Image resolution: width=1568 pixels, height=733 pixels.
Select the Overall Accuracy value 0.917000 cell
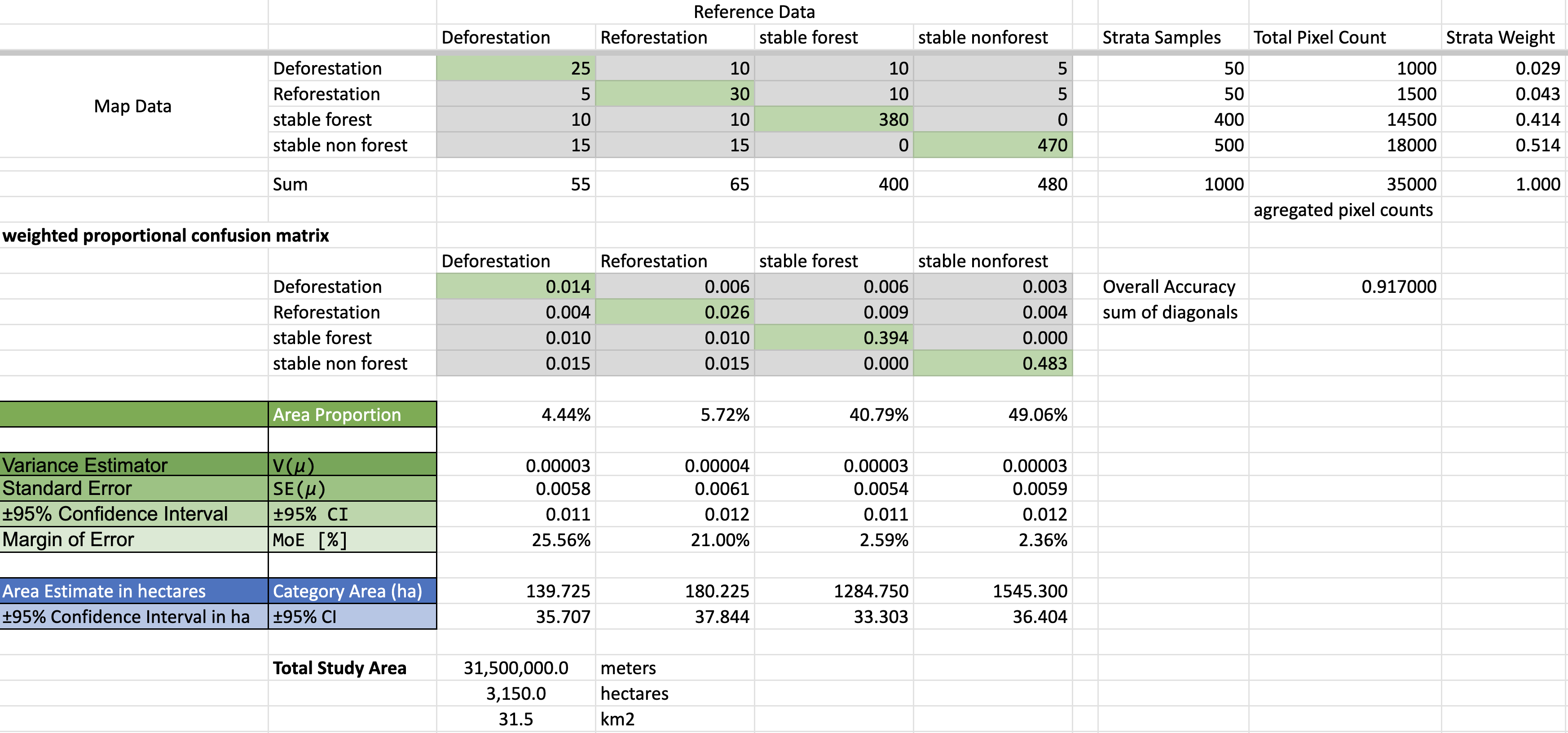1345,286
